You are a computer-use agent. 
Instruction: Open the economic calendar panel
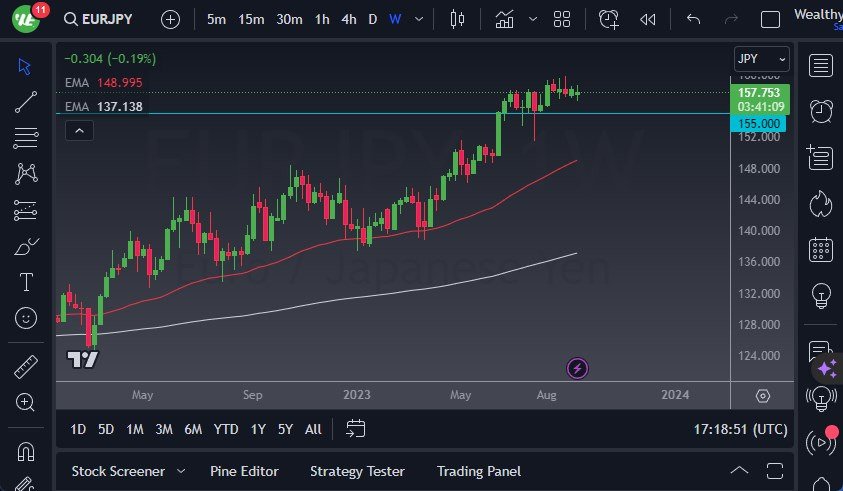coord(821,249)
